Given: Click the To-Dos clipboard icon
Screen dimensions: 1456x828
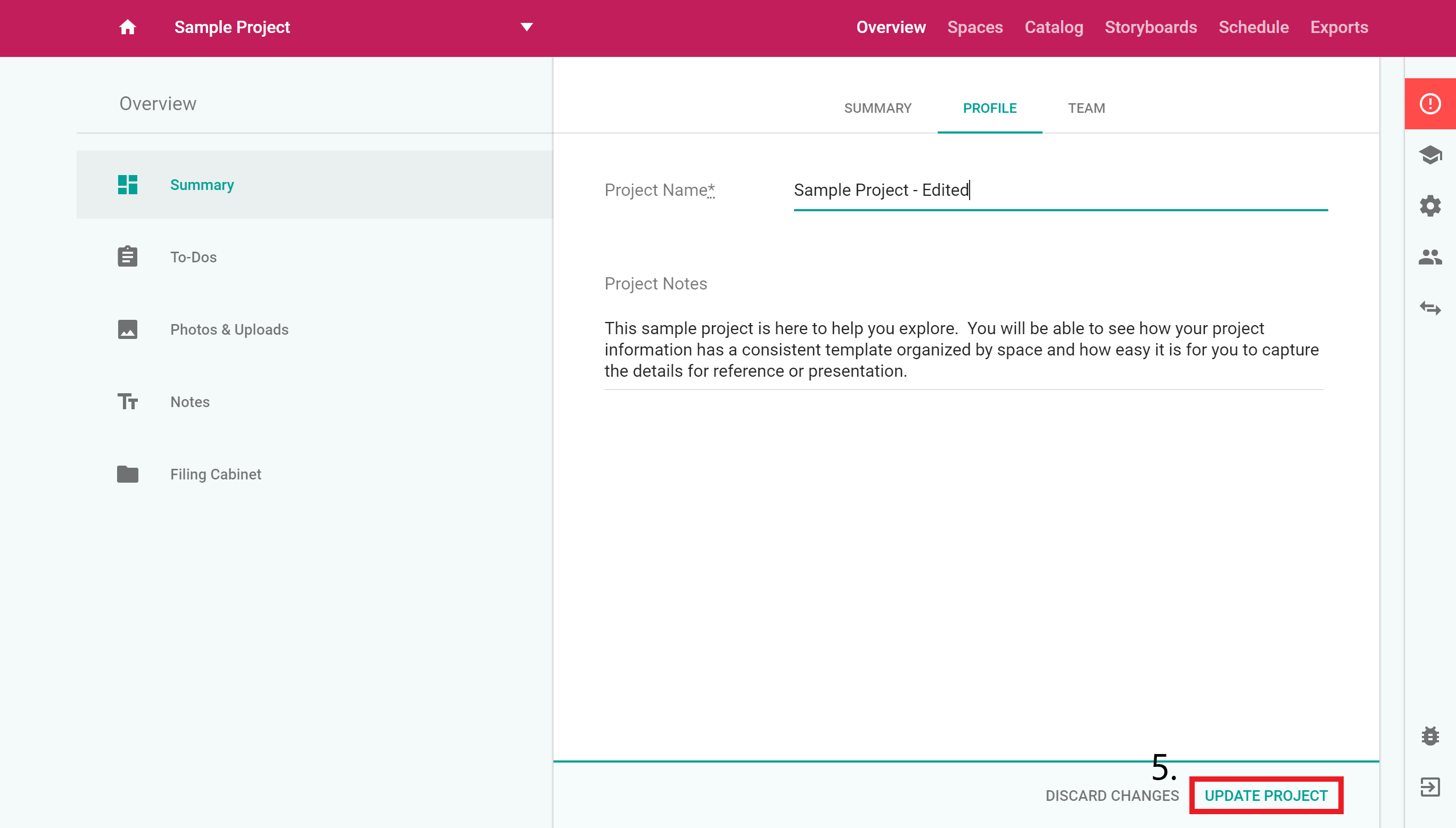Looking at the screenshot, I should pos(127,256).
